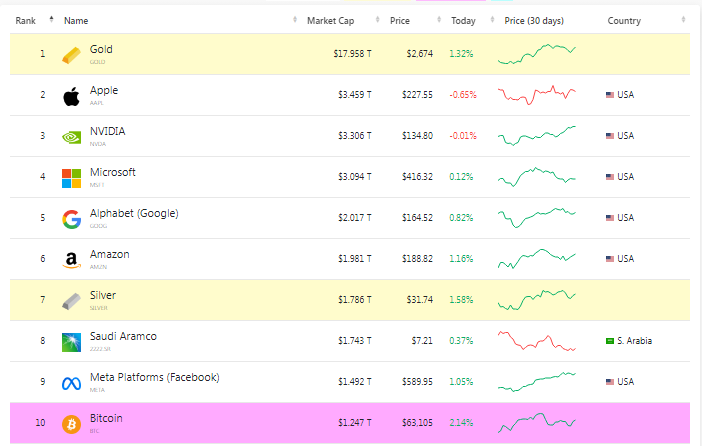Click Microsoft price $416.32
This screenshot has width=702, height=446.
[417, 177]
